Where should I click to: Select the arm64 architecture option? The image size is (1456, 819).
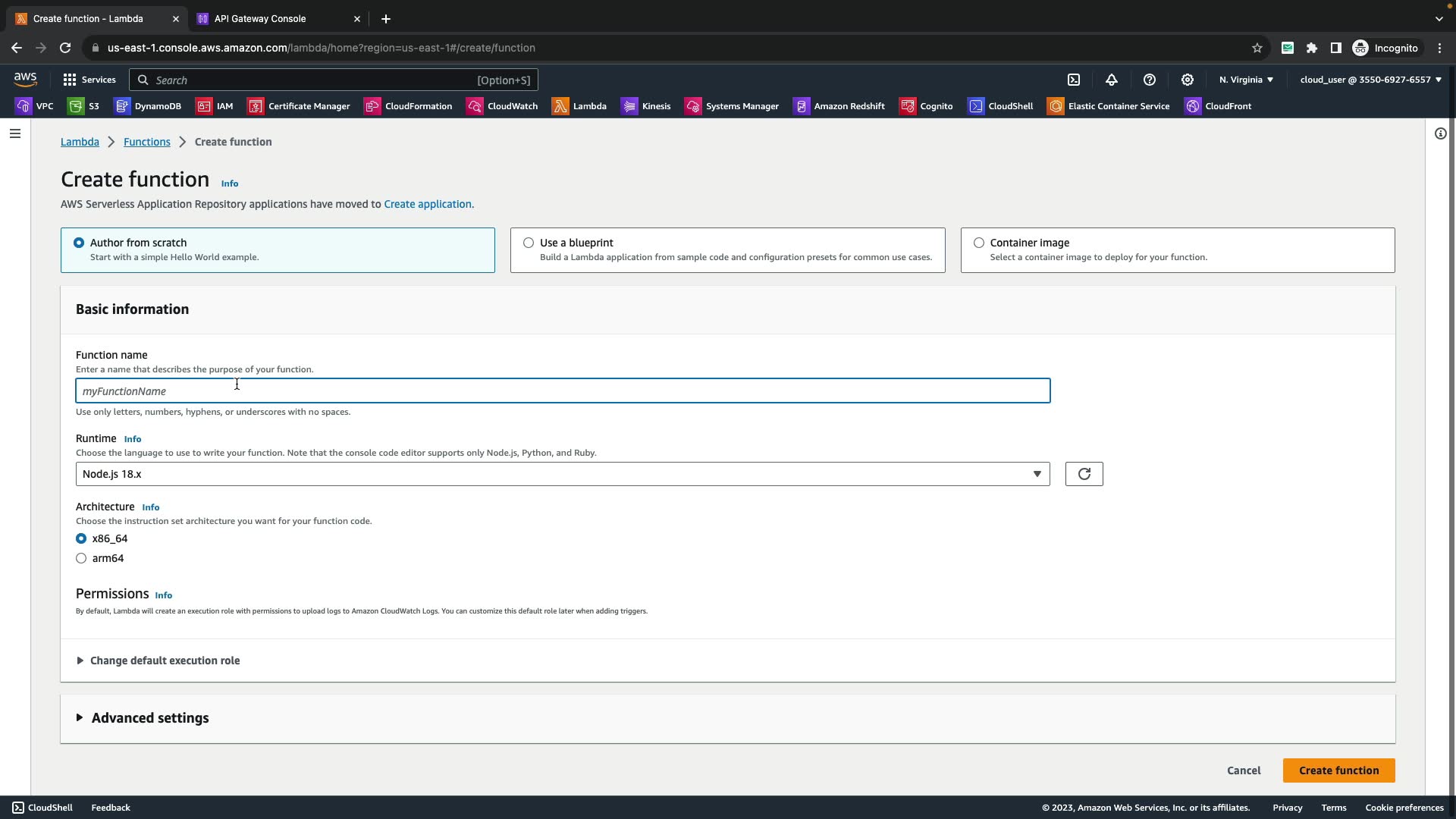81,558
